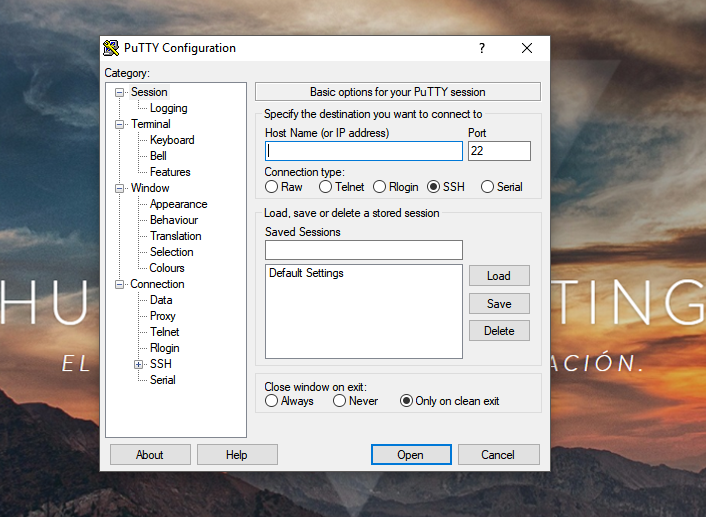Collapse the Connection tree node
Screen dimensions: 706x517
click(x=119, y=284)
